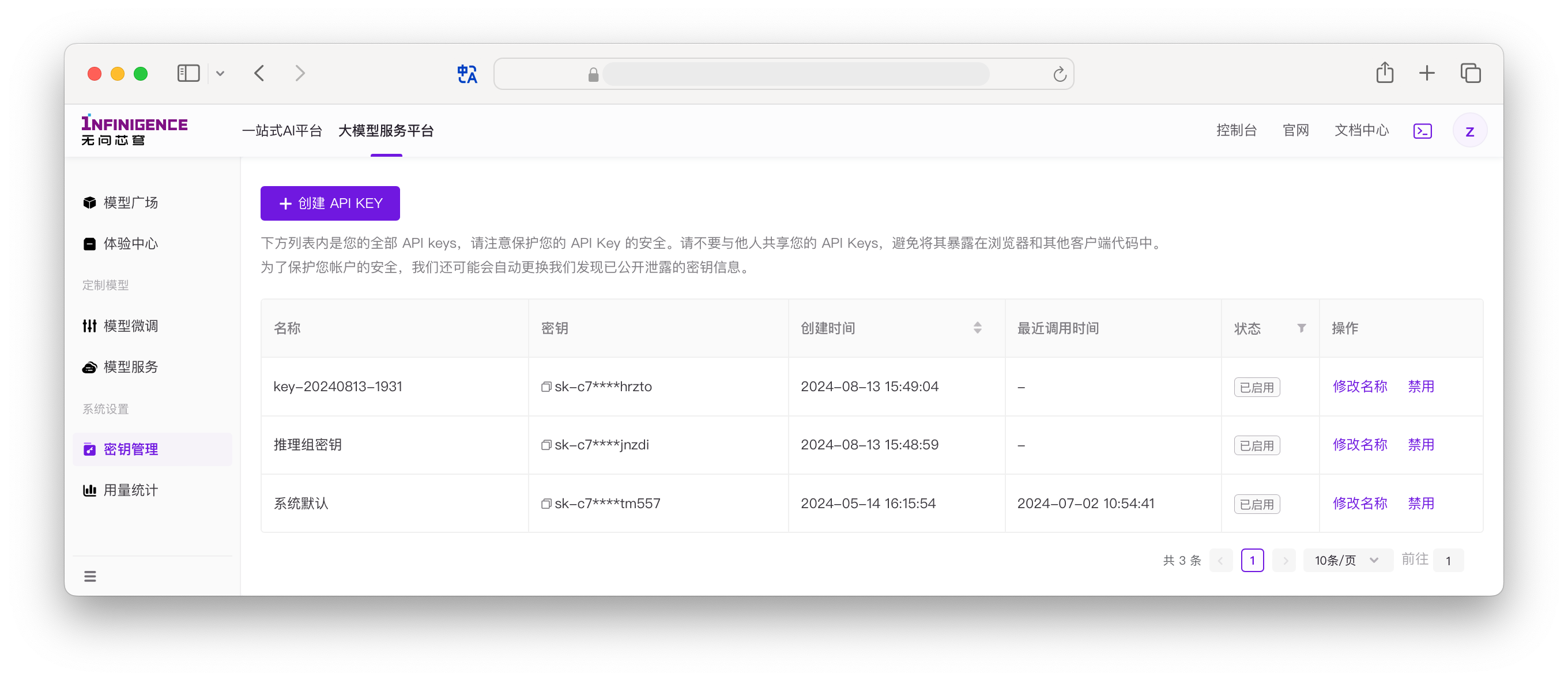Viewport: 1568px width, 681px height.
Task: Click the Safari sidebar toggle icon
Action: (188, 74)
